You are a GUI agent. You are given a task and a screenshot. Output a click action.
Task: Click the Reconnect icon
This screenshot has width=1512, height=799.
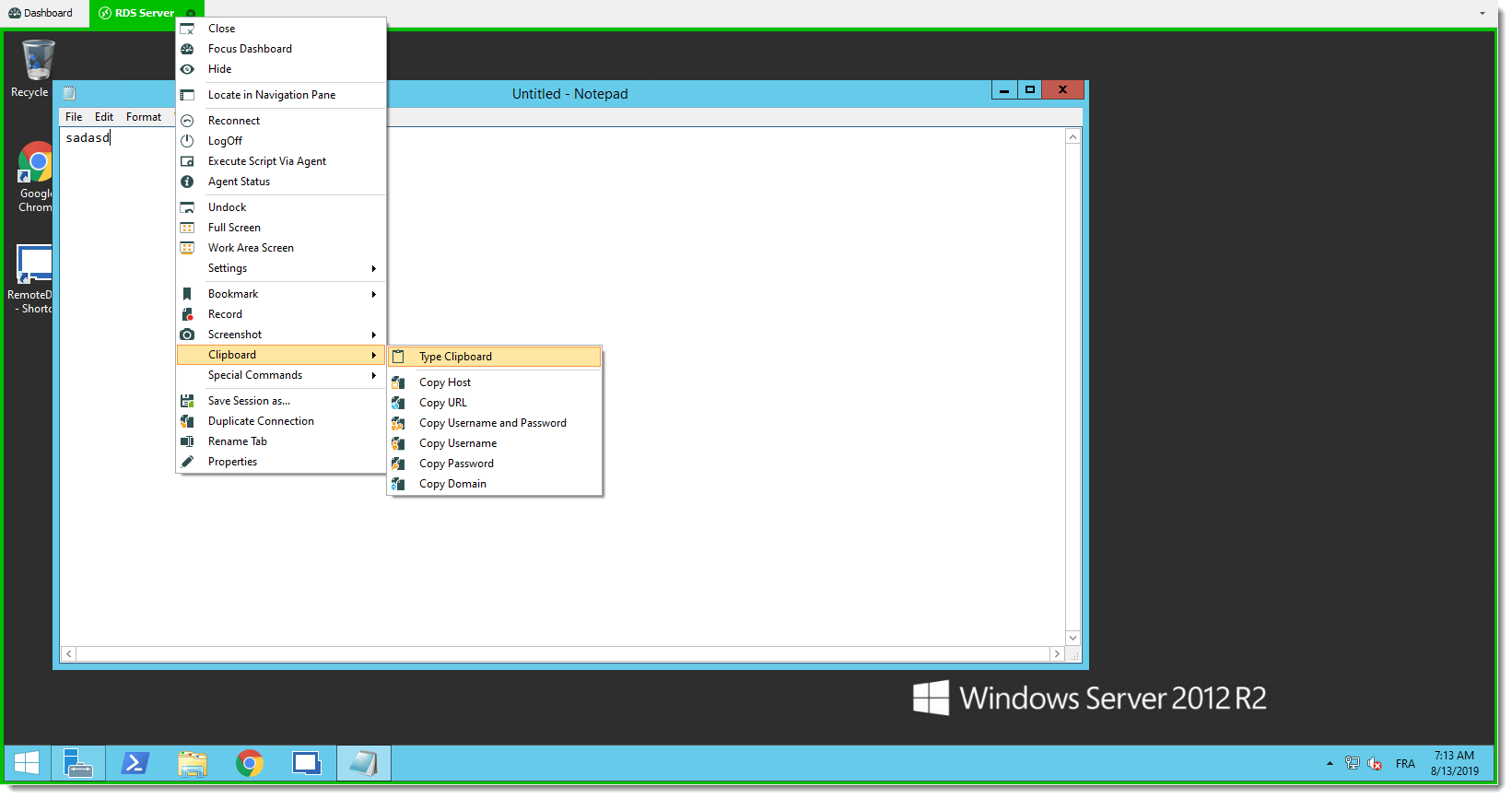pos(187,121)
